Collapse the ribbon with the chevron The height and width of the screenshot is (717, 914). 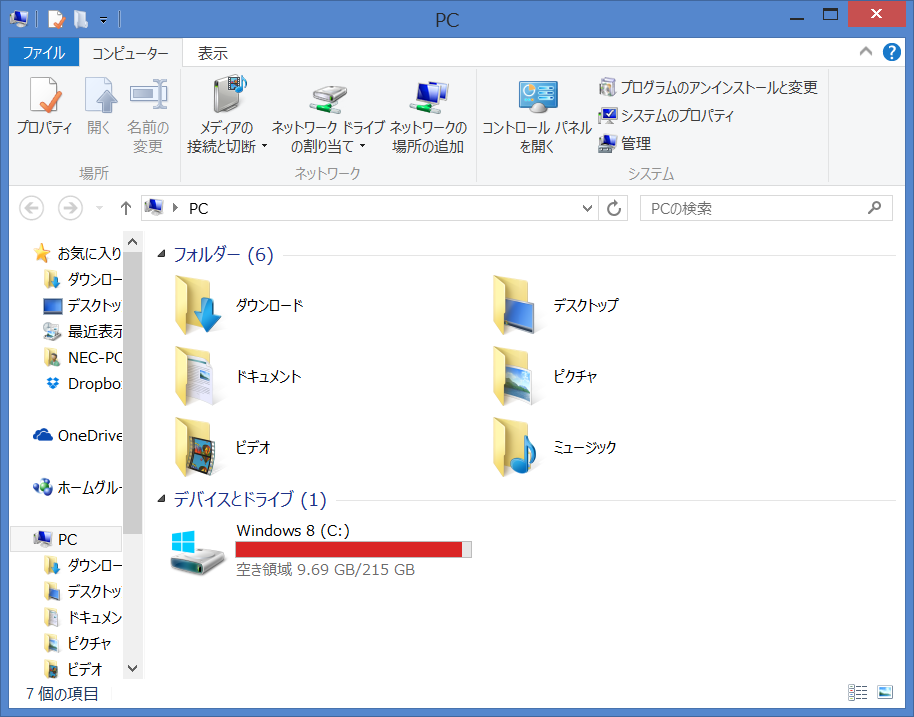point(865,52)
